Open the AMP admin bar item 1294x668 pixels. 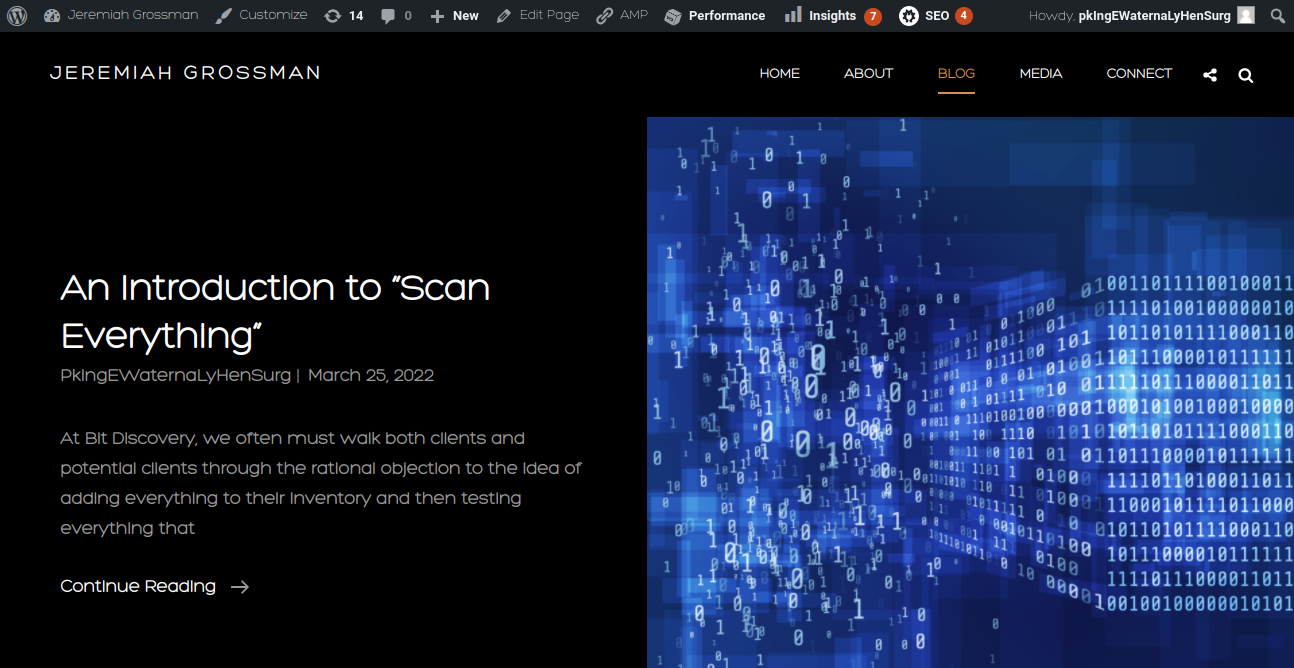622,16
